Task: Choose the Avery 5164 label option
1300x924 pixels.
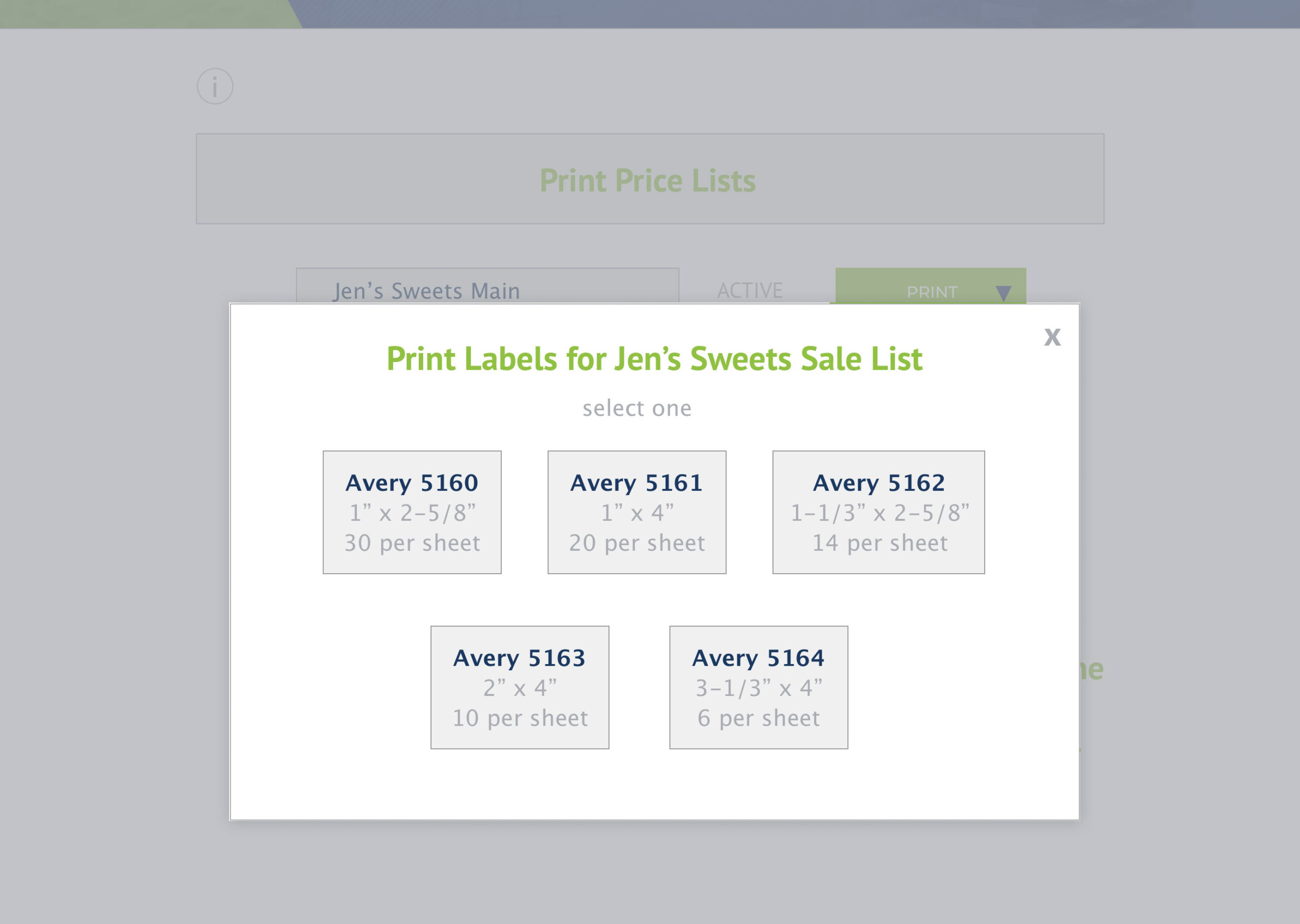Action: click(758, 687)
